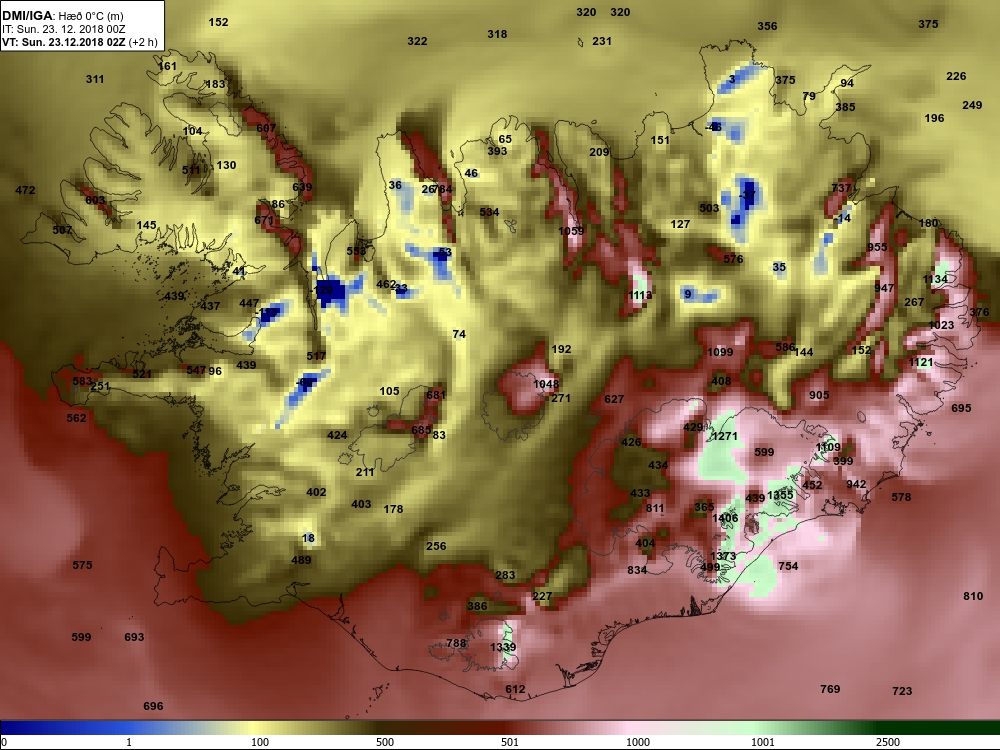
Task: Click the map value '256'
Action: (436, 546)
